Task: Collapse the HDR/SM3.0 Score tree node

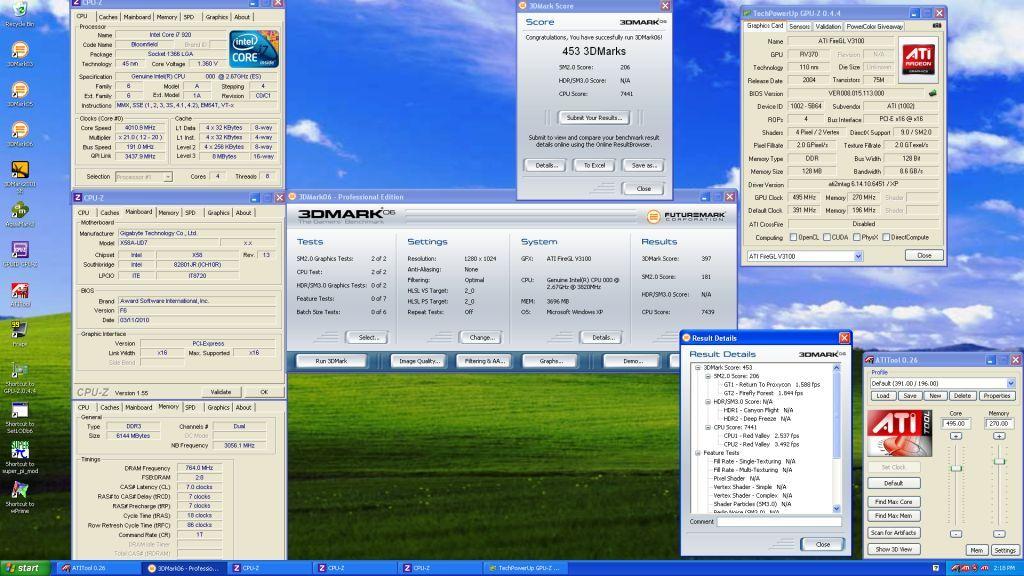Action: coord(708,402)
